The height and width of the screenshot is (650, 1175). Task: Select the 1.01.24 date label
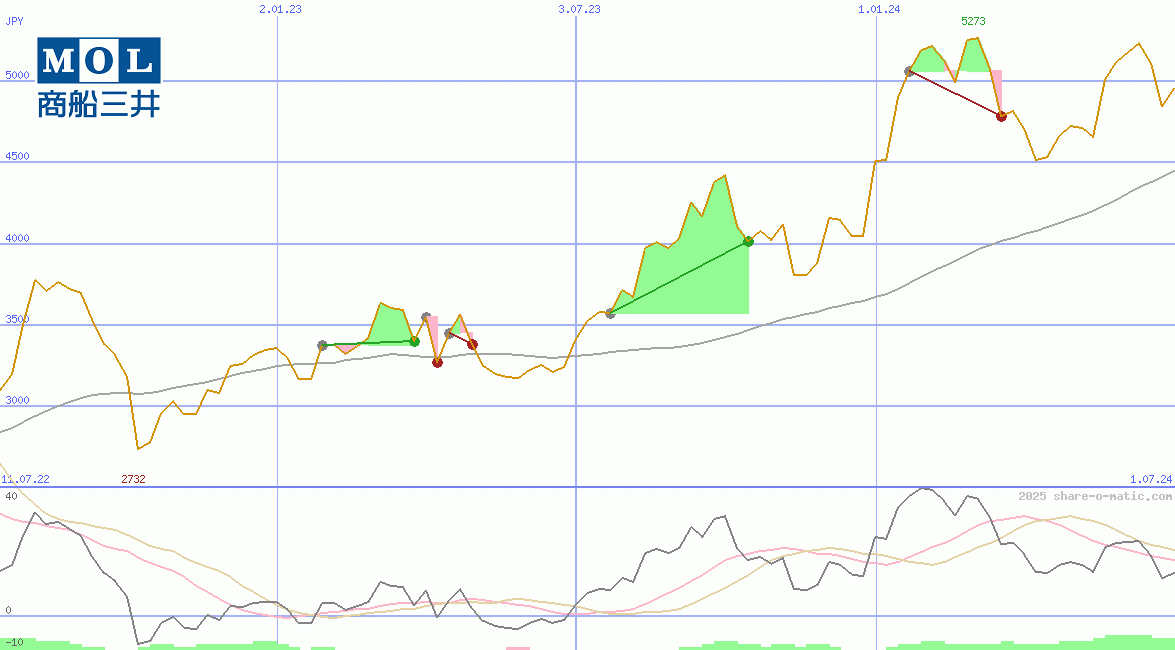[x=879, y=9]
